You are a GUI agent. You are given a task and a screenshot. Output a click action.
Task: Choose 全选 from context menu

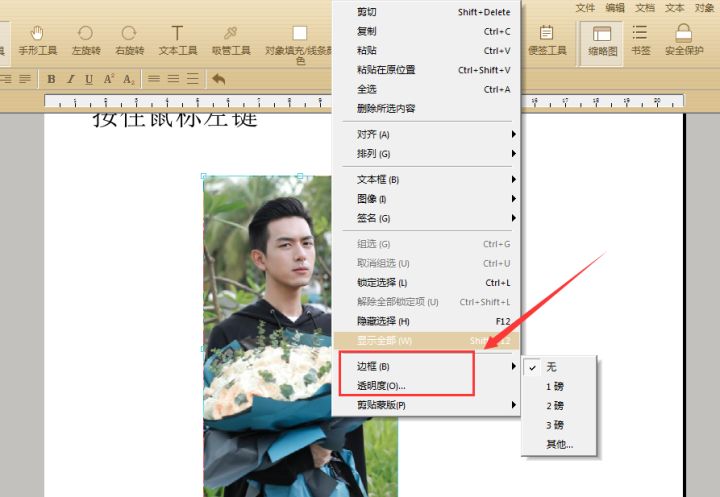(x=427, y=89)
